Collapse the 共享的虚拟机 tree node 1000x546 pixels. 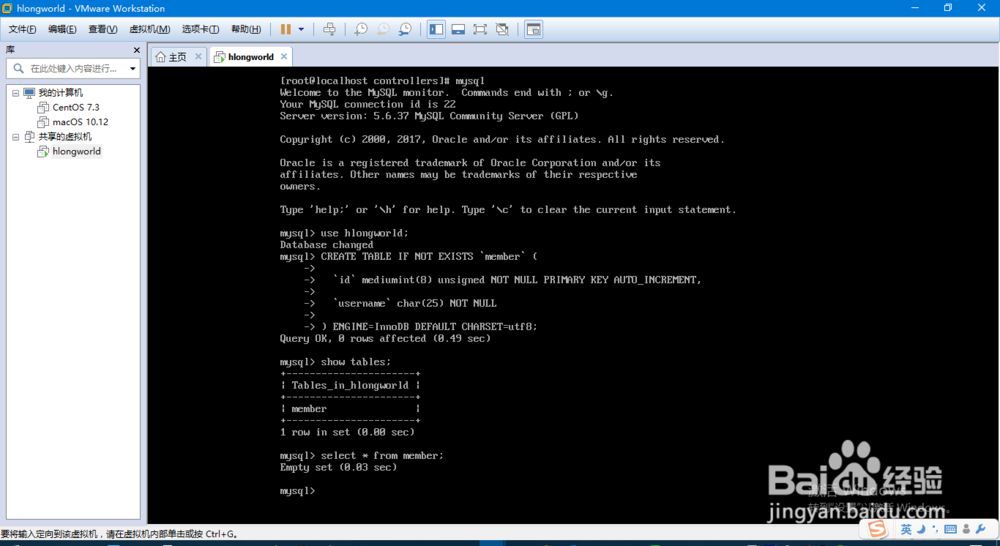point(16,137)
